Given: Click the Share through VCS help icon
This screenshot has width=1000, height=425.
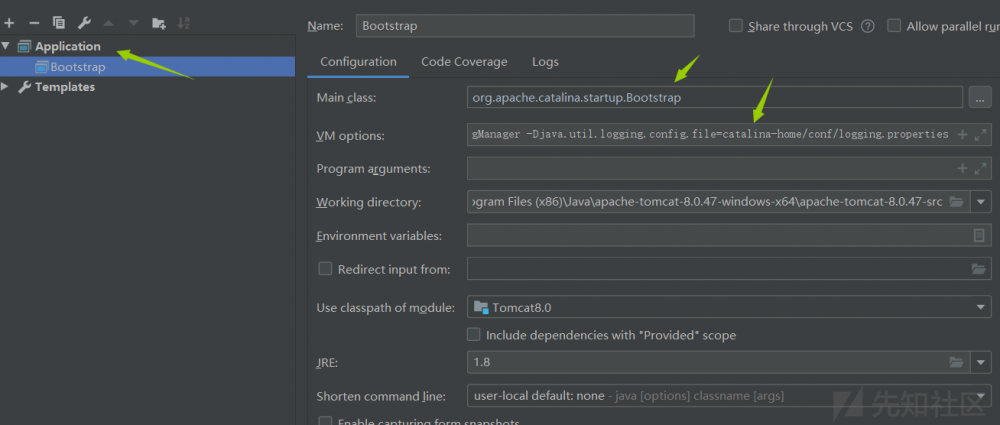Looking at the screenshot, I should [867, 26].
